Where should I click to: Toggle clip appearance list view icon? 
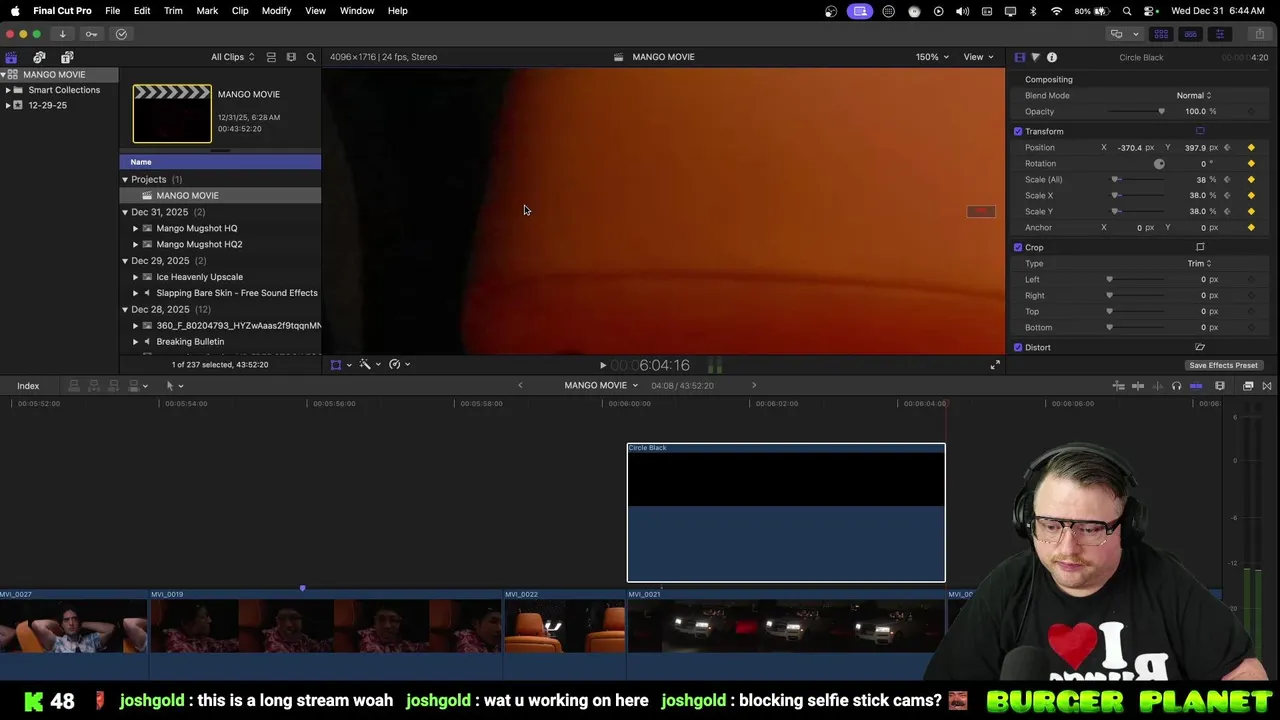271,57
